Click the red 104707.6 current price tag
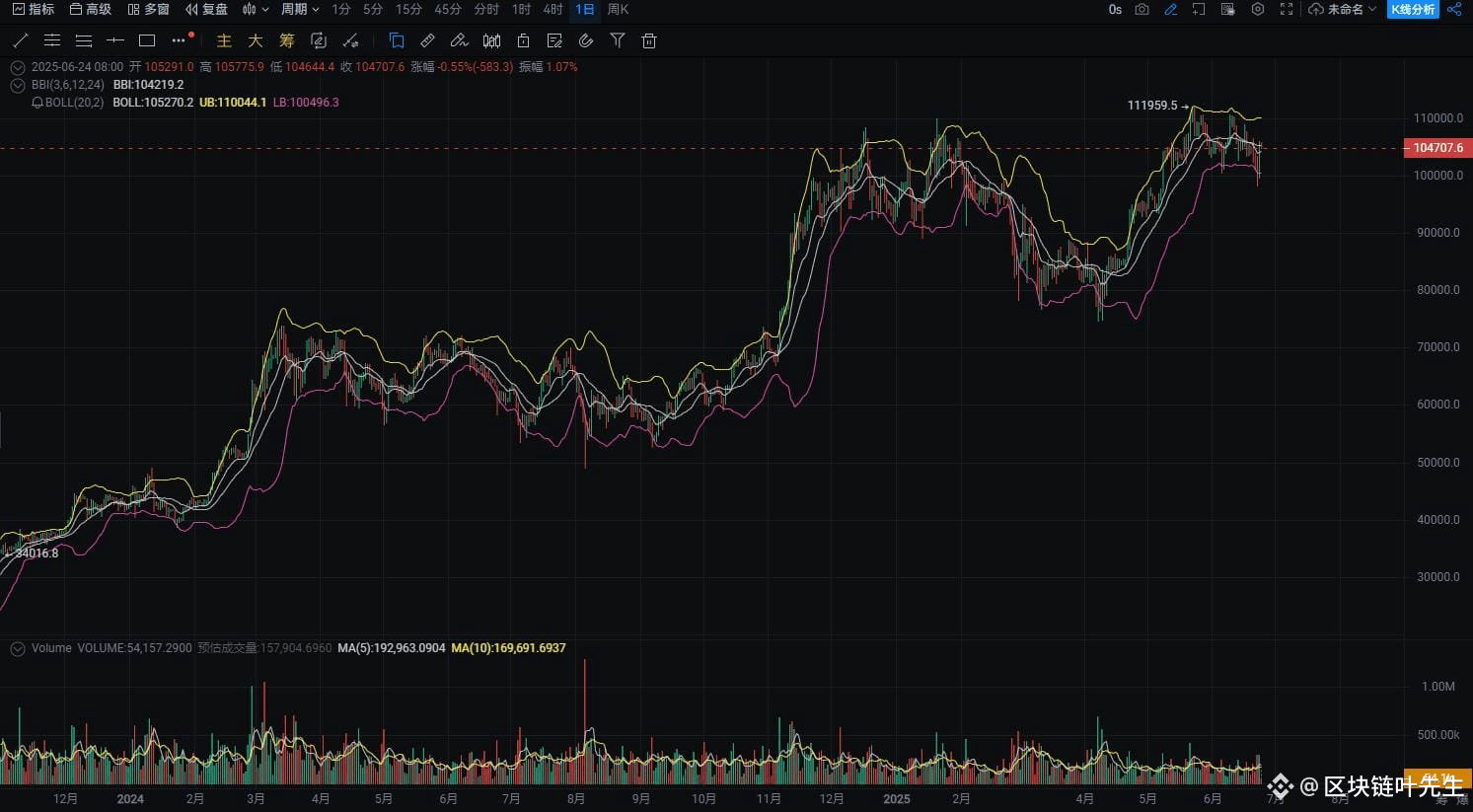 tap(1437, 148)
